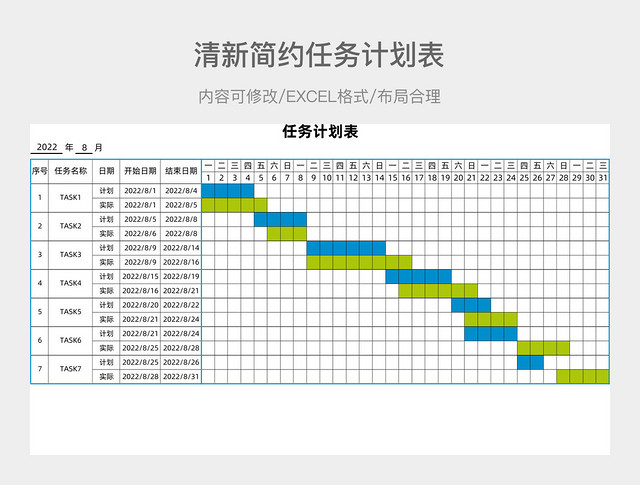Click the 任务计划表 sheet title
The width and height of the screenshot is (640, 485).
click(320, 132)
